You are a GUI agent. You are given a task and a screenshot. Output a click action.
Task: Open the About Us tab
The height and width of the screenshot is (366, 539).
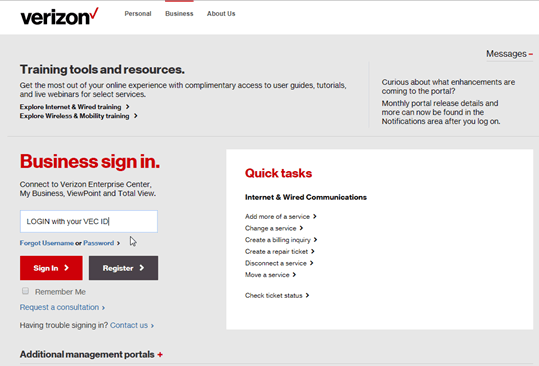pos(221,14)
